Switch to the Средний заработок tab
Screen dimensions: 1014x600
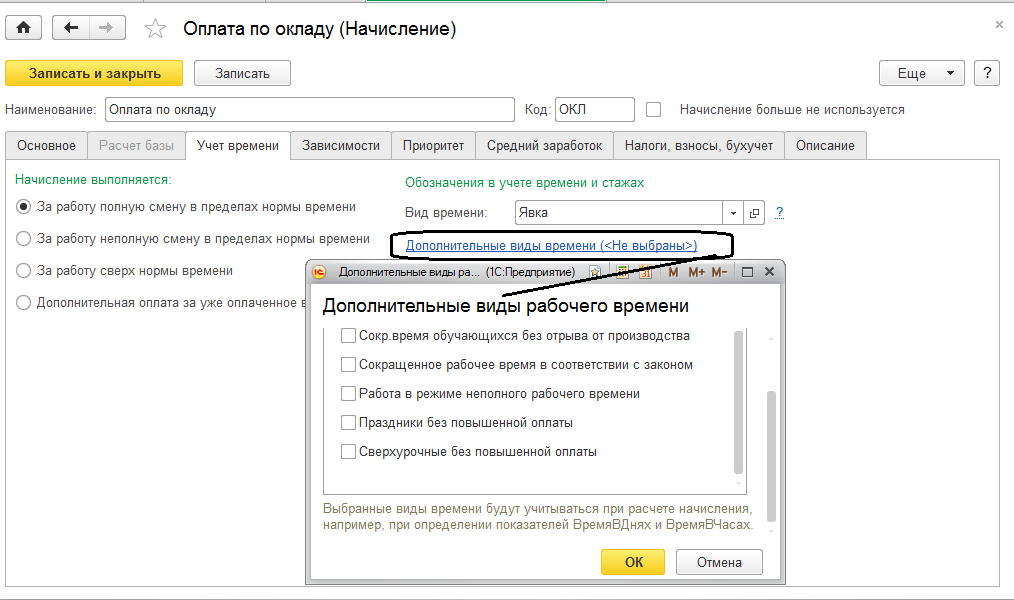coord(545,145)
